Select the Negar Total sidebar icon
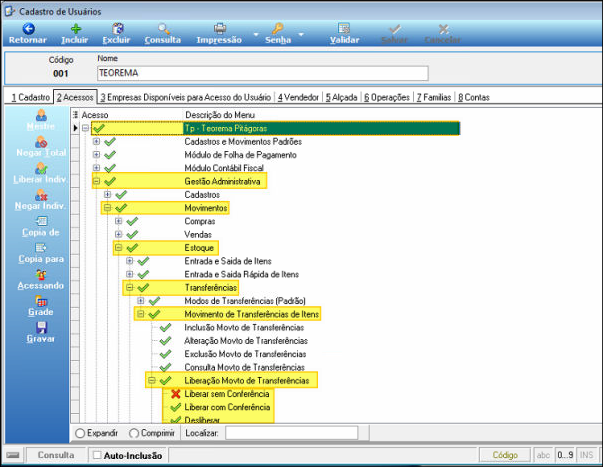 (41, 142)
